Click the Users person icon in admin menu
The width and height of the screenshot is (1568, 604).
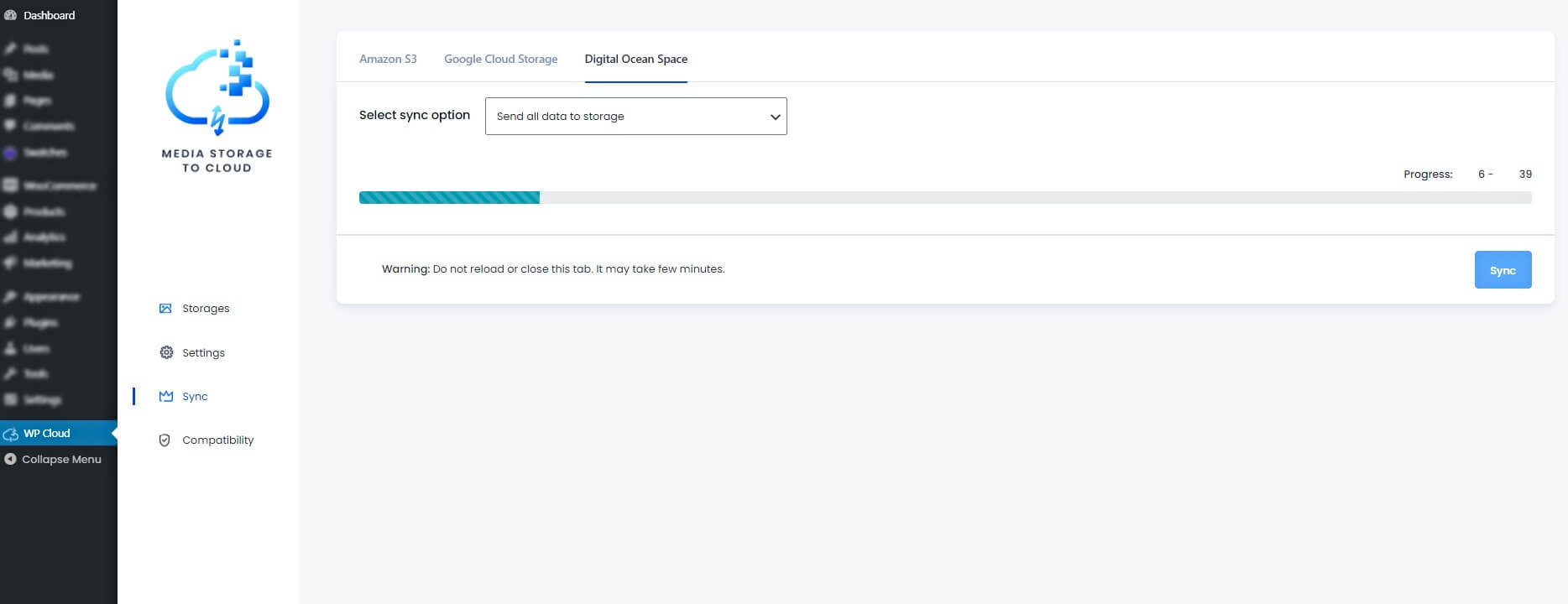click(x=10, y=348)
